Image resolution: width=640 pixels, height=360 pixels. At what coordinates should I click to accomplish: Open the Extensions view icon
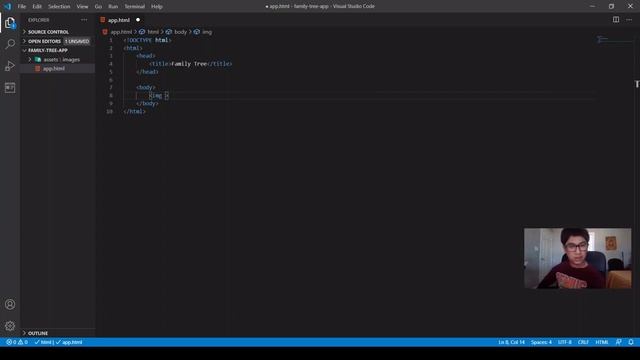(10, 87)
